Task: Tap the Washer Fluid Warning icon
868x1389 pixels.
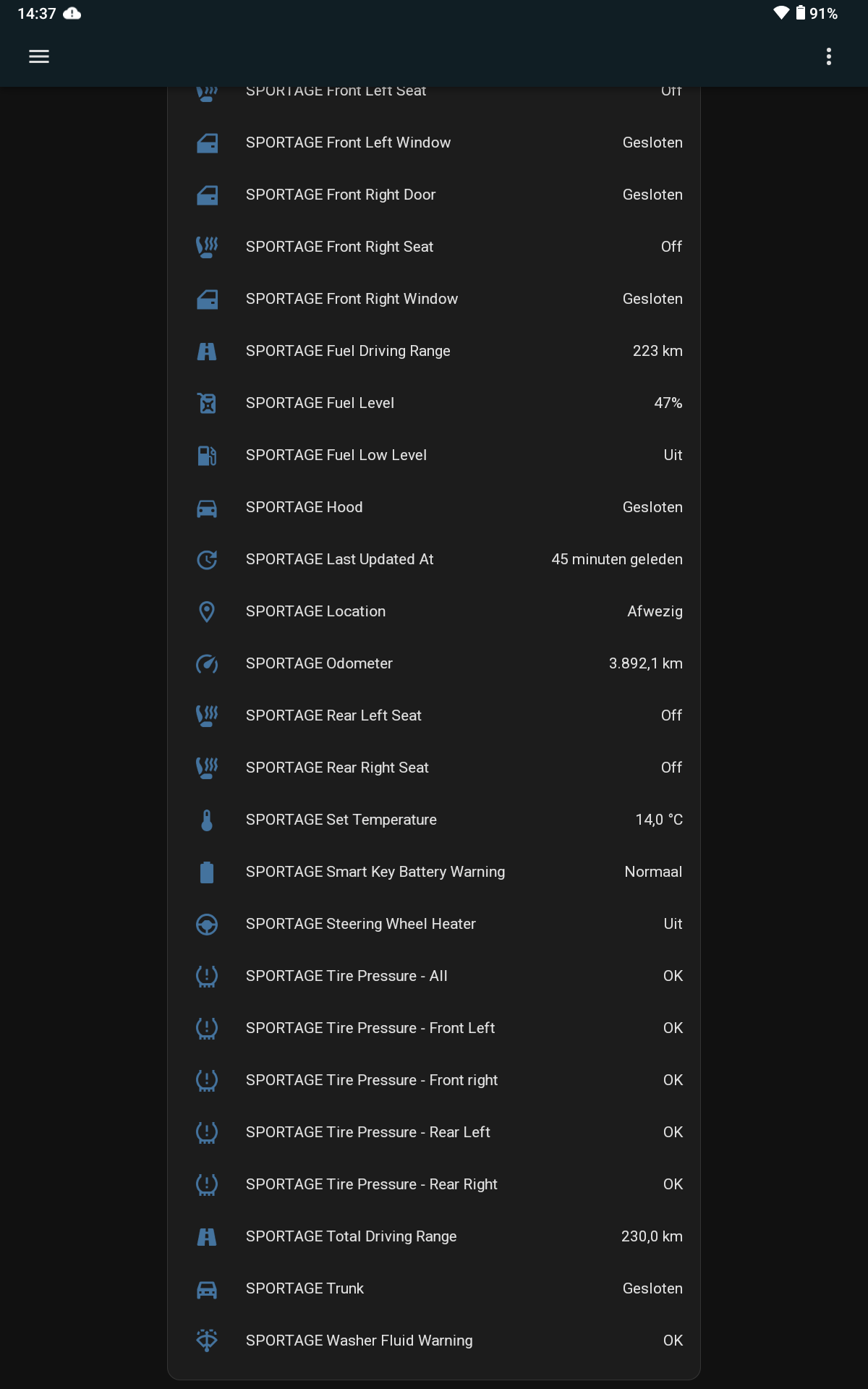Action: coord(207,1341)
